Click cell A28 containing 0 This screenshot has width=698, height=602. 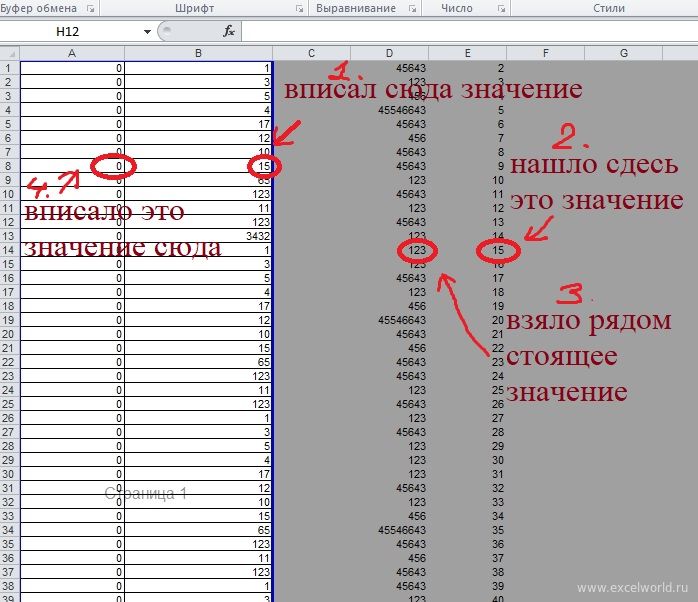point(72,446)
